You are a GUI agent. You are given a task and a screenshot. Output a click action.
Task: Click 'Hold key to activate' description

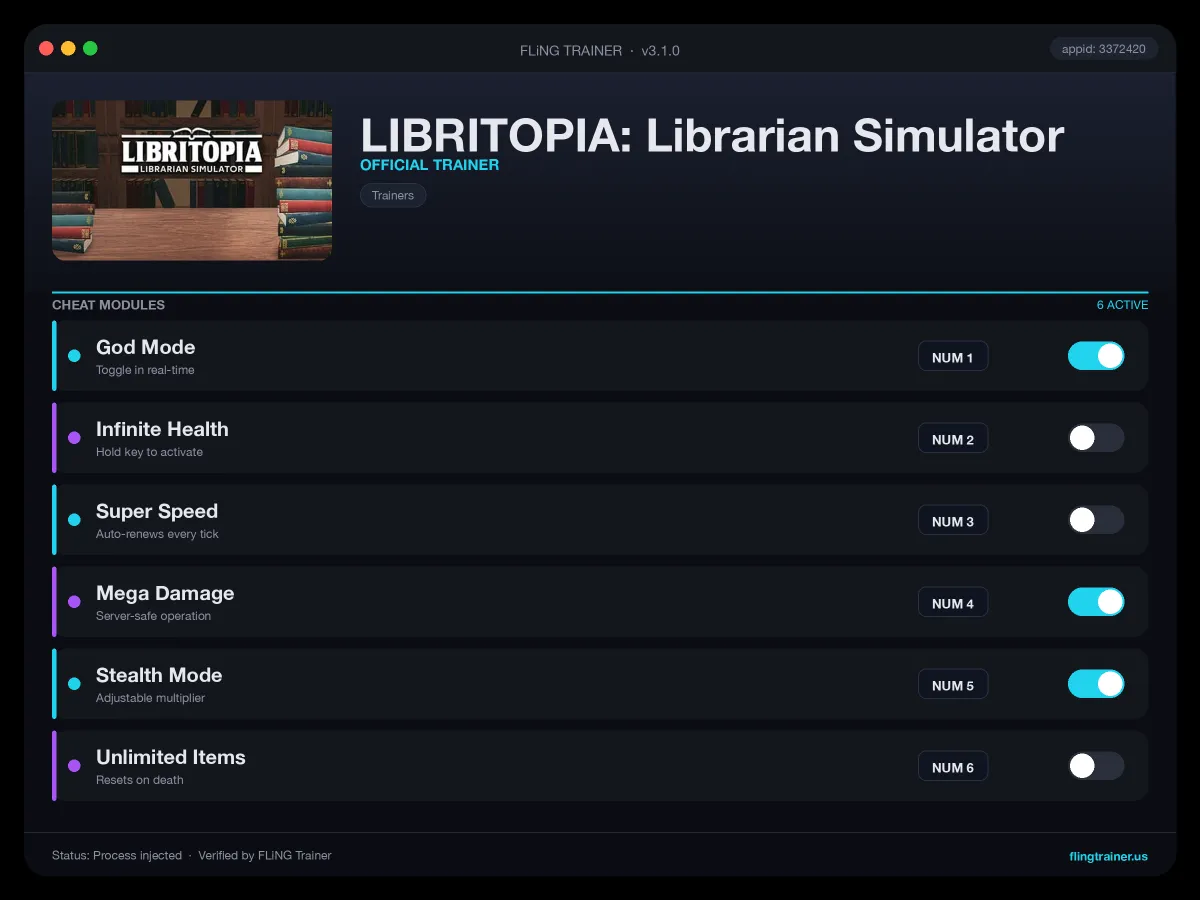pos(149,452)
